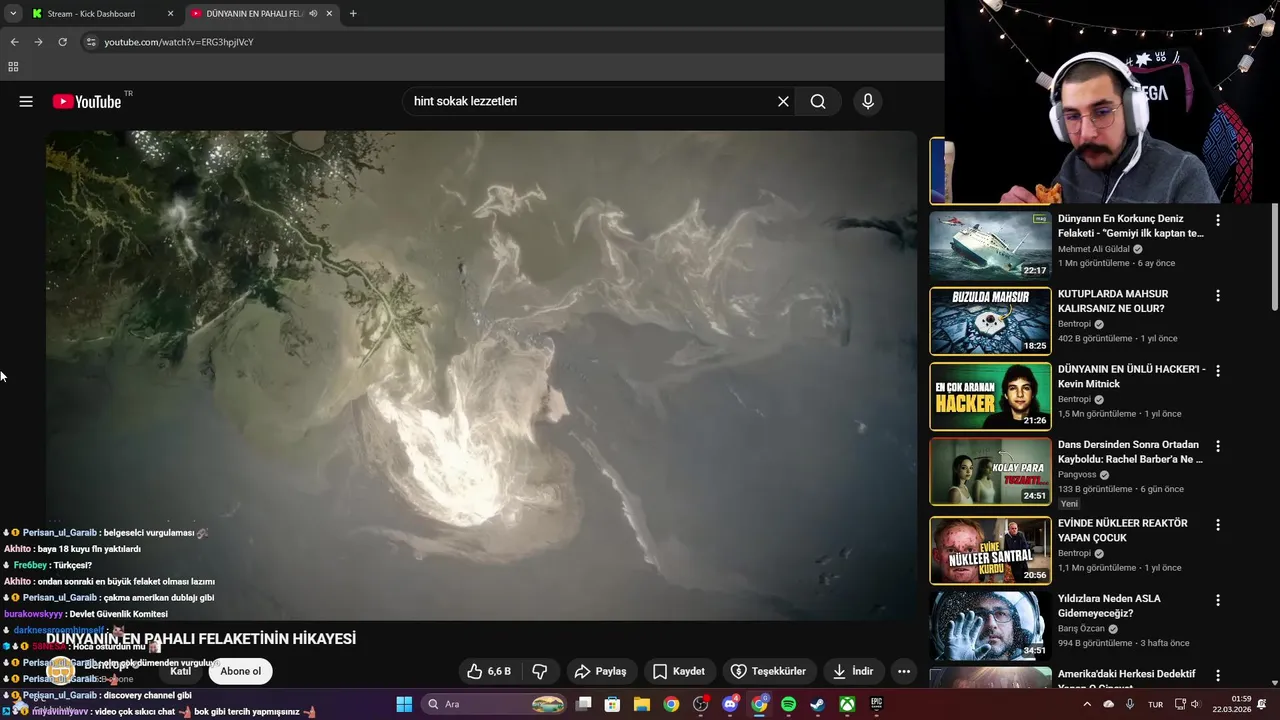Subscribe with the Abone ol button

(x=240, y=671)
